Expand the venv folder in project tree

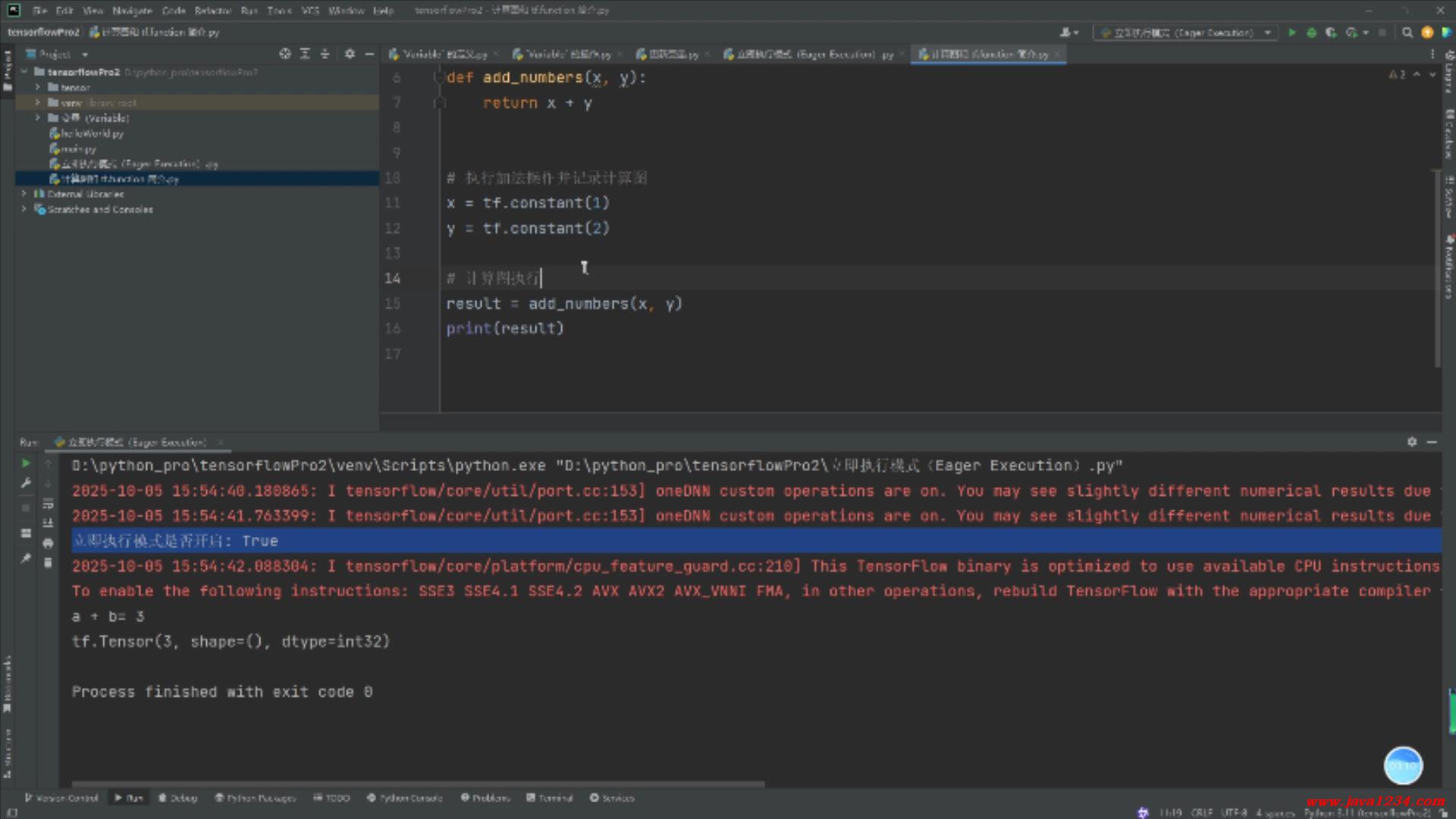pyautogui.click(x=38, y=102)
